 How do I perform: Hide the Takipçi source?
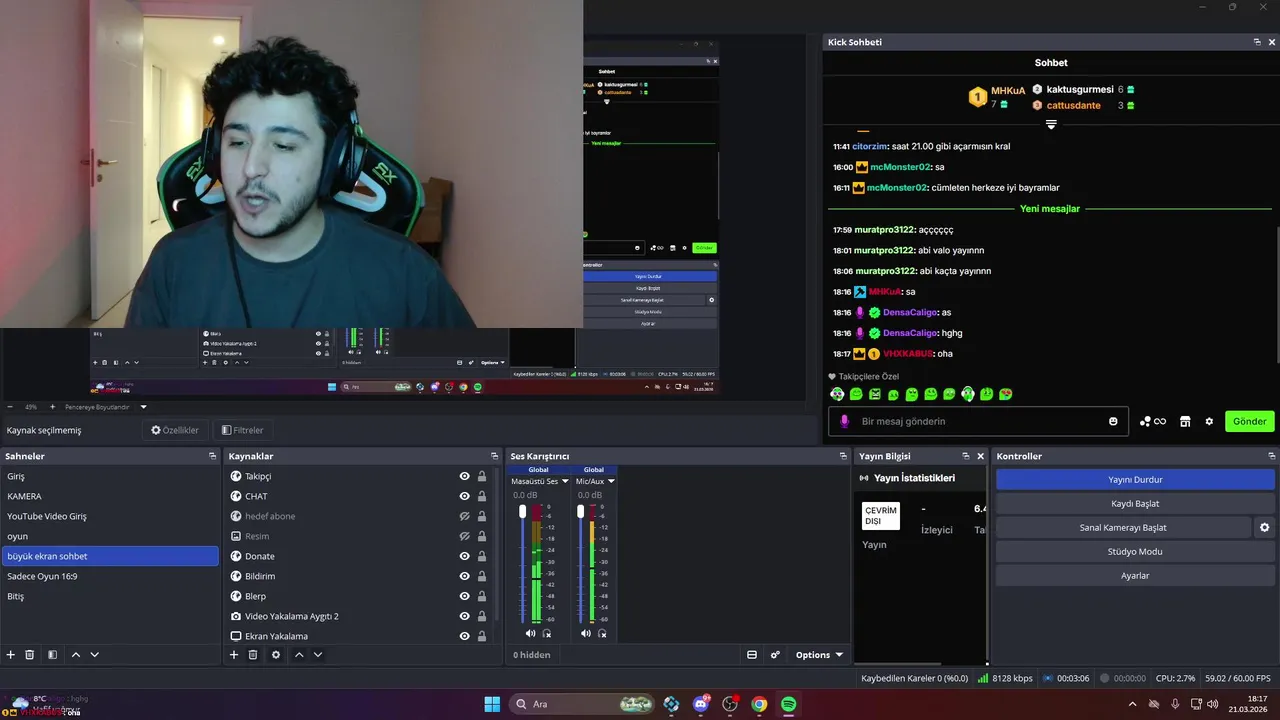464,476
